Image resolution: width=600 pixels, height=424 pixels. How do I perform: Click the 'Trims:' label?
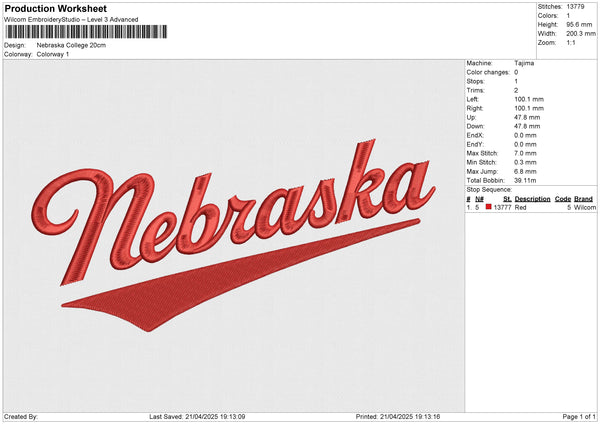(475, 90)
